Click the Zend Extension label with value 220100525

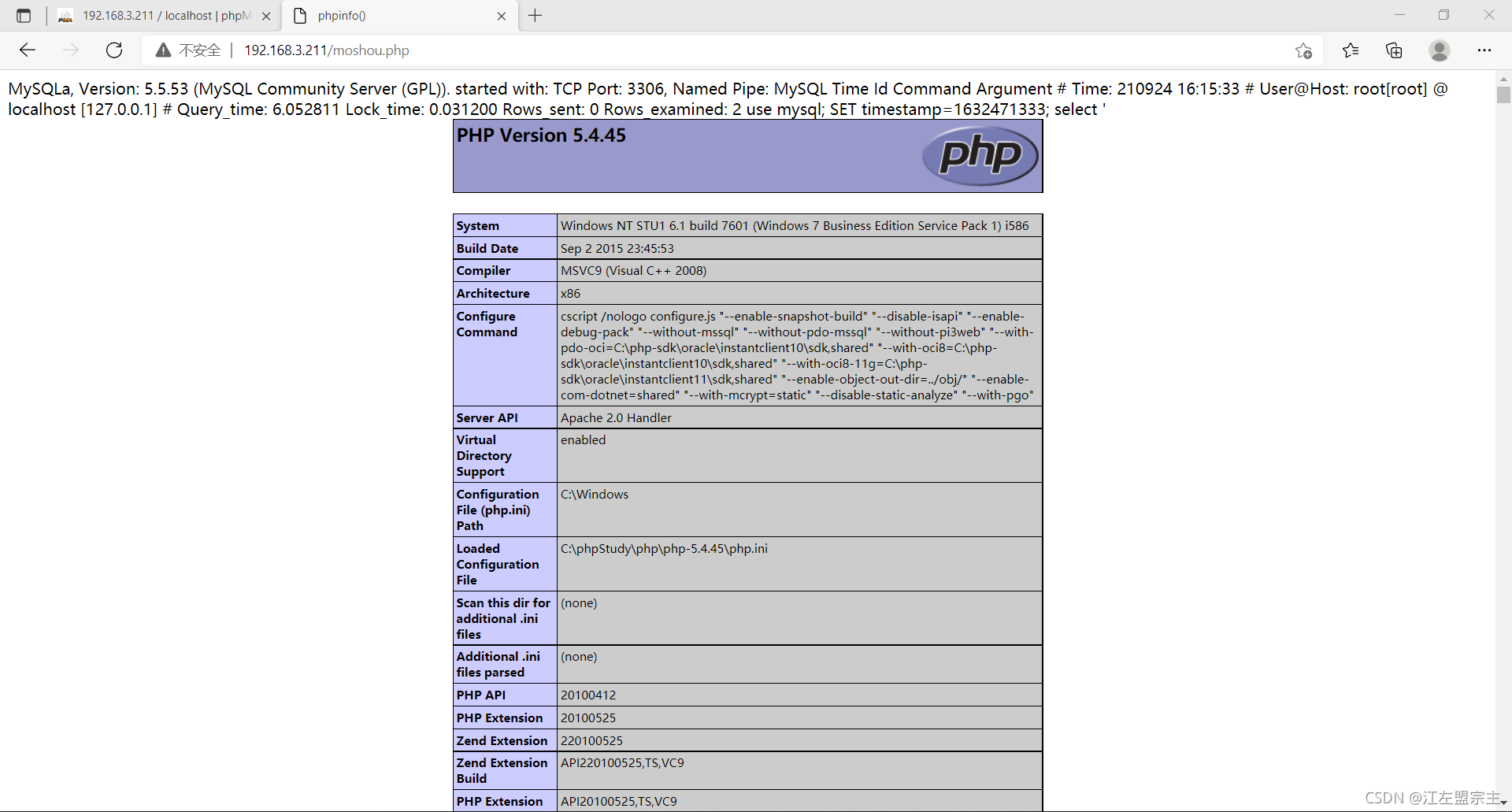click(502, 741)
